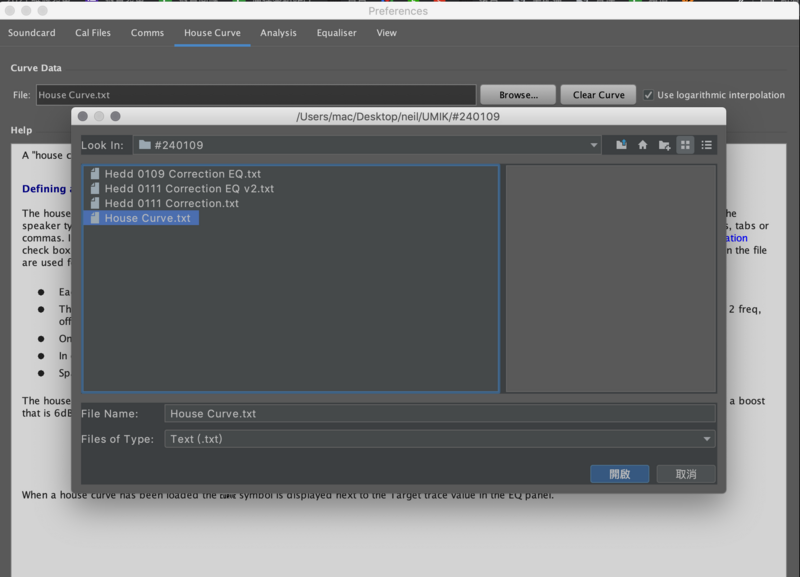
Task: Click the File Name input field
Action: [440, 413]
